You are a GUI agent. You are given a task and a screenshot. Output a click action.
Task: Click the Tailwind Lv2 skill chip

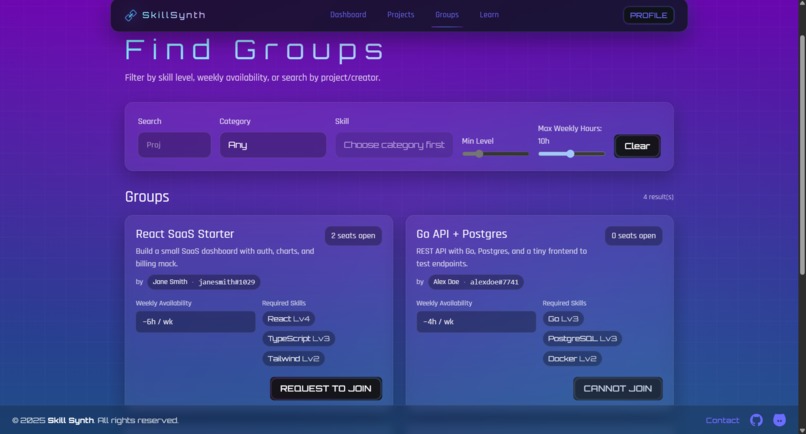(294, 359)
